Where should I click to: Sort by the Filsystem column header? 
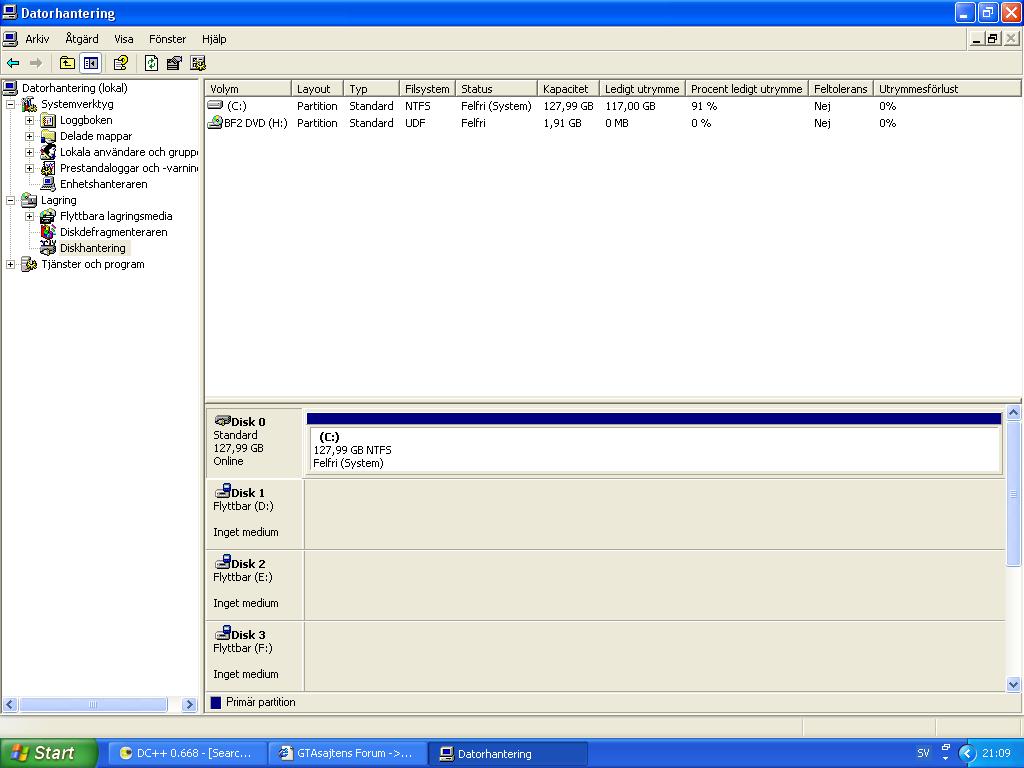pyautogui.click(x=427, y=89)
